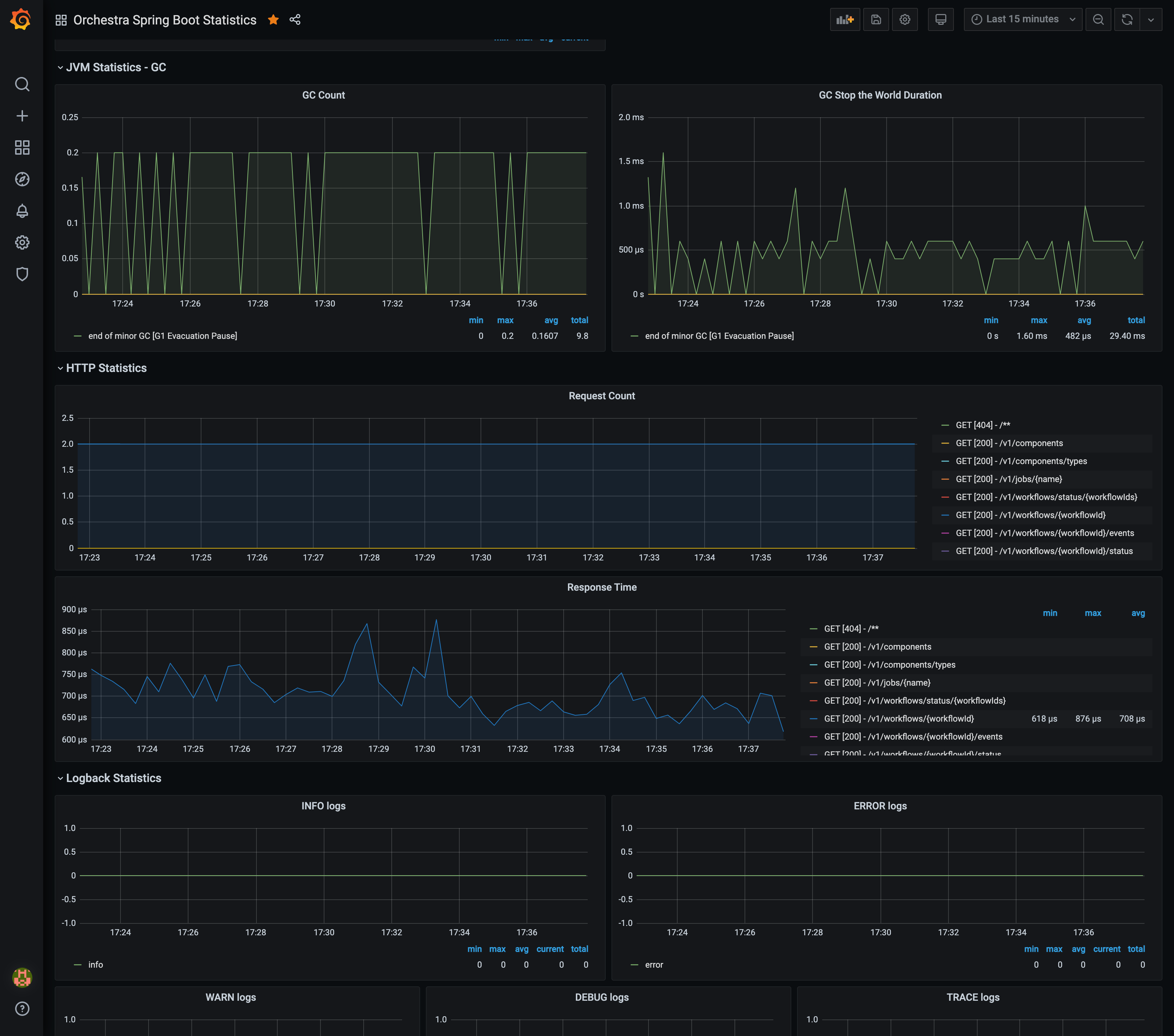
Task: Open the refresh interval dropdown arrow
Action: 1151,19
